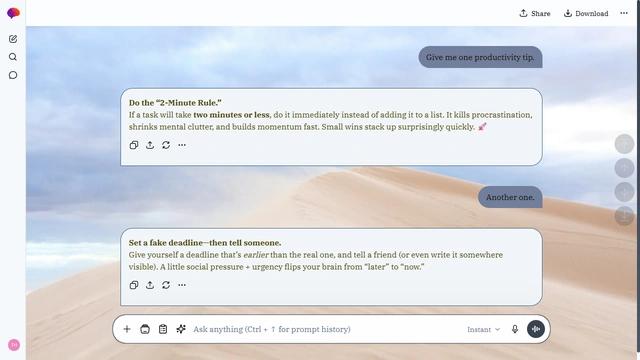Open the user profile avatar
Screen dimensions: 640x360
pos(14,345)
